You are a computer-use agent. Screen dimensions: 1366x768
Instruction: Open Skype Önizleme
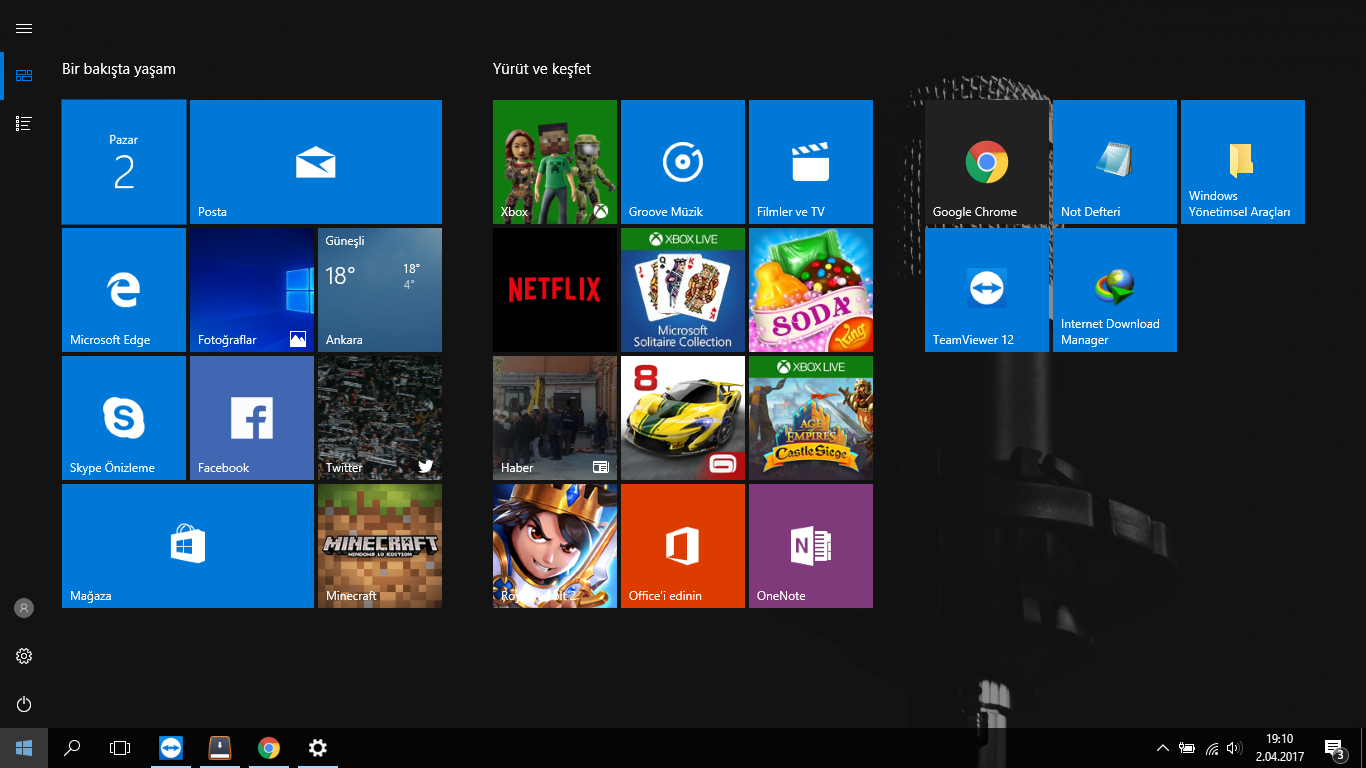pyautogui.click(x=123, y=417)
